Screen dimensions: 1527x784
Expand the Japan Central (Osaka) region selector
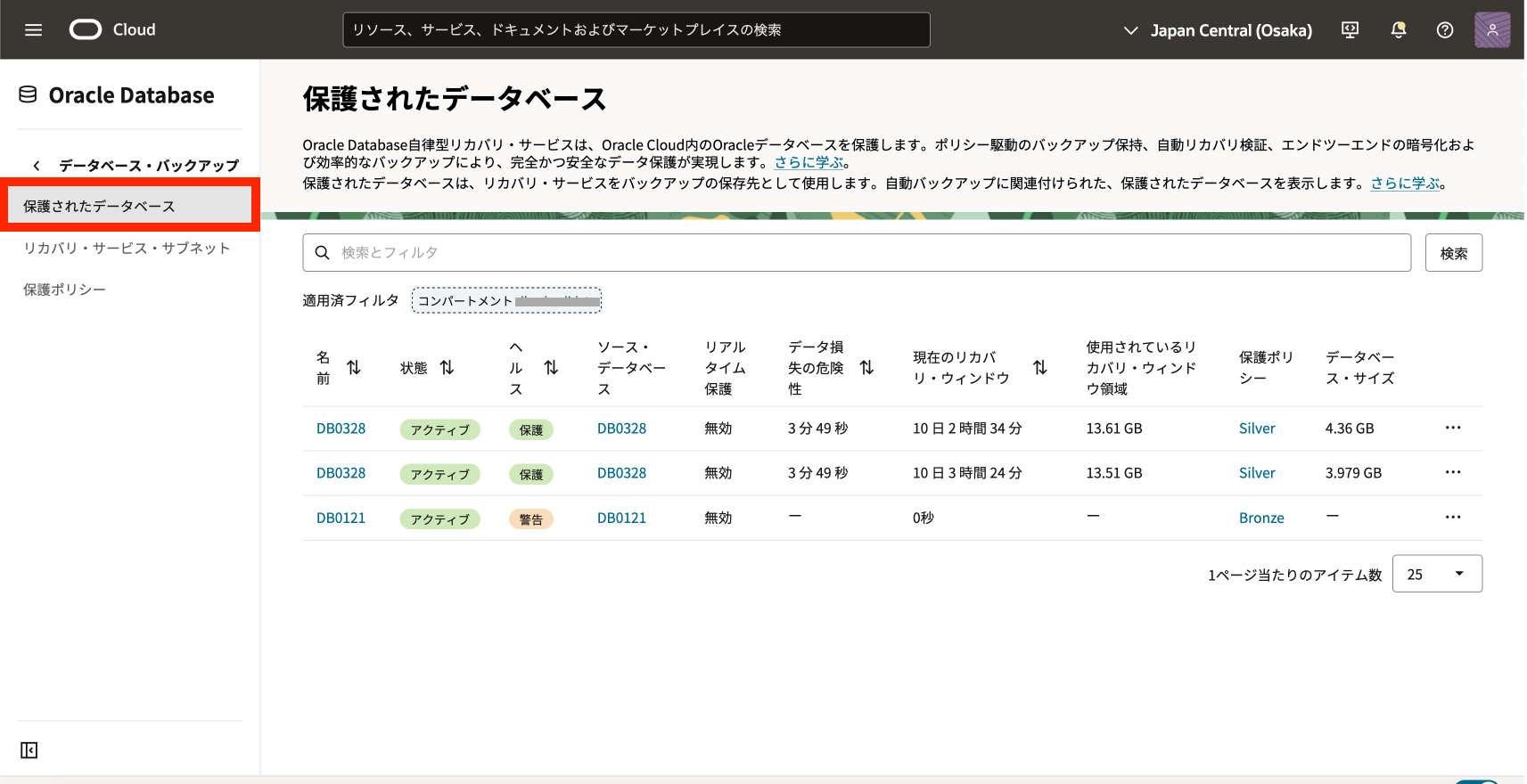pos(1218,30)
